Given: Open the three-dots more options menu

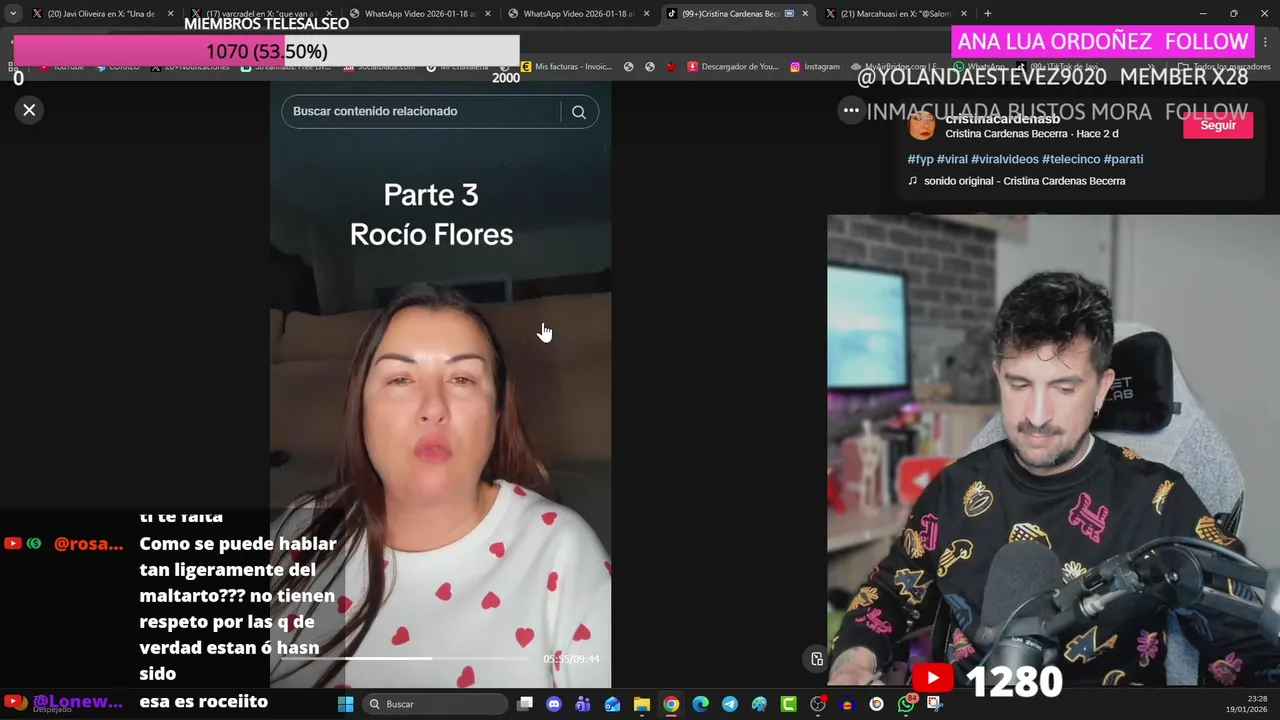Looking at the screenshot, I should coord(851,111).
